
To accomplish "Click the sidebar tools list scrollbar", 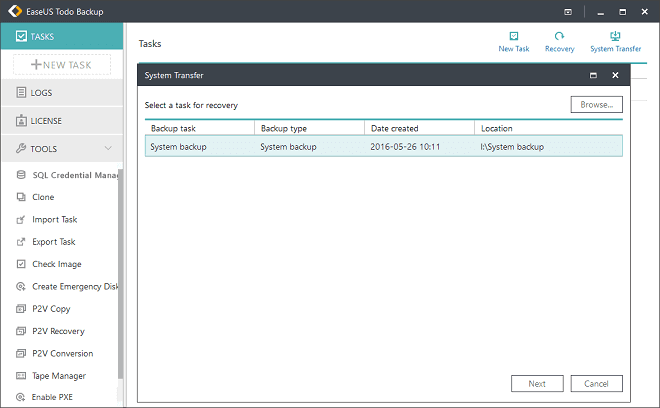I will [120, 274].
